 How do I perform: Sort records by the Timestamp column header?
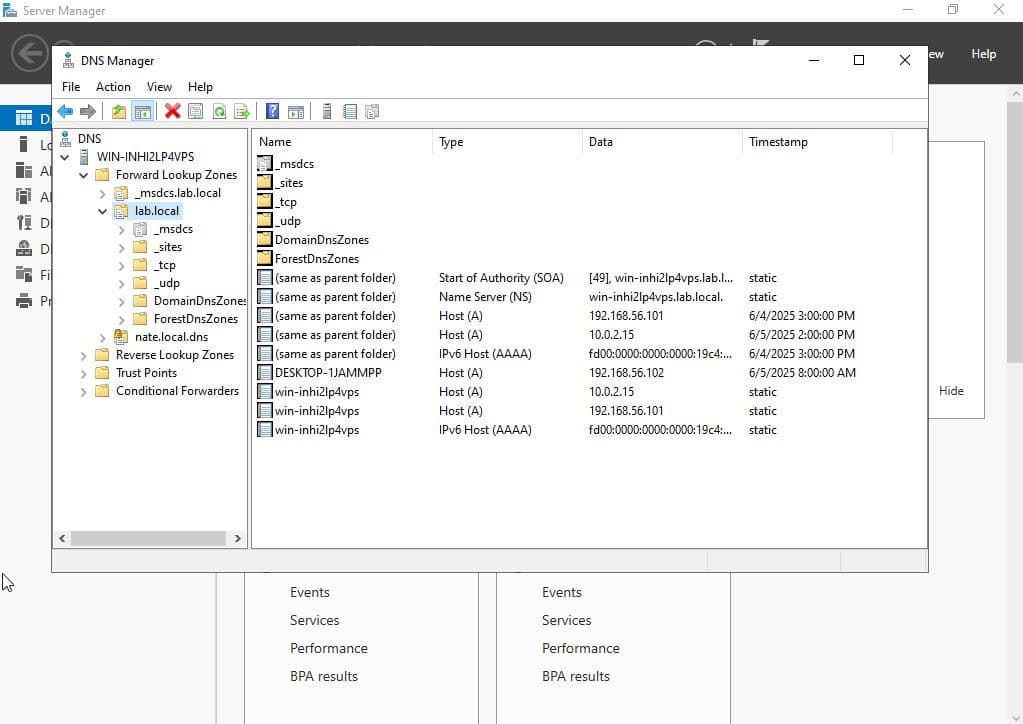point(778,142)
